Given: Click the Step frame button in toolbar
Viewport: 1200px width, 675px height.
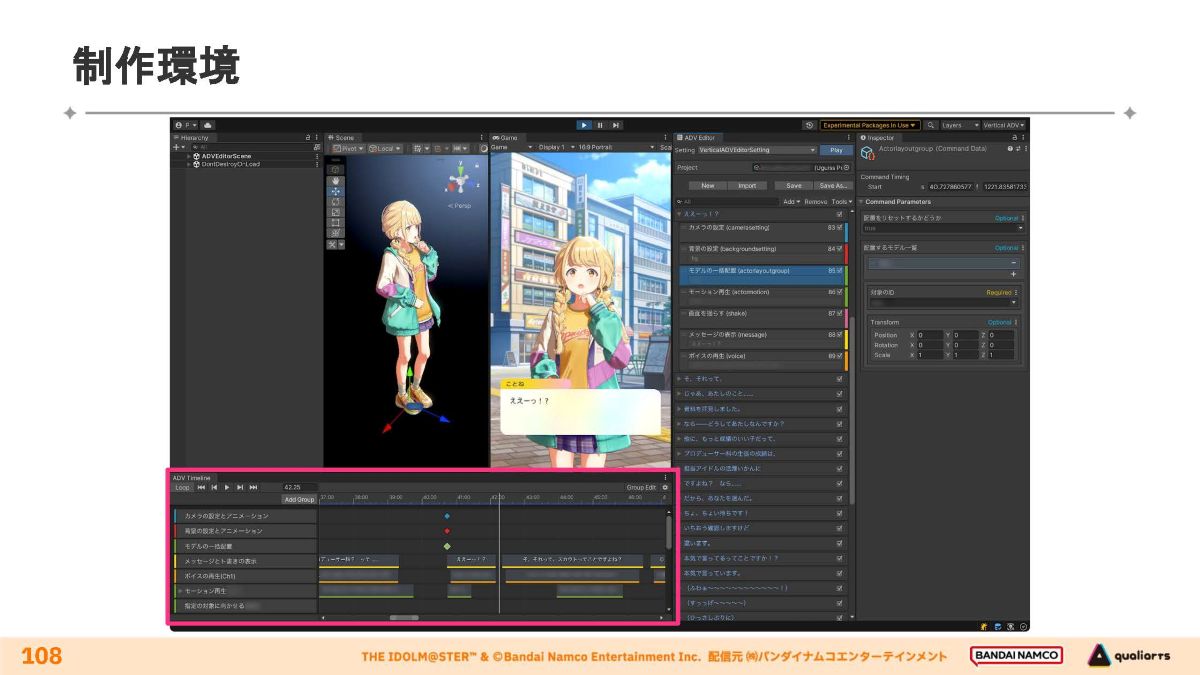Looking at the screenshot, I should (615, 125).
